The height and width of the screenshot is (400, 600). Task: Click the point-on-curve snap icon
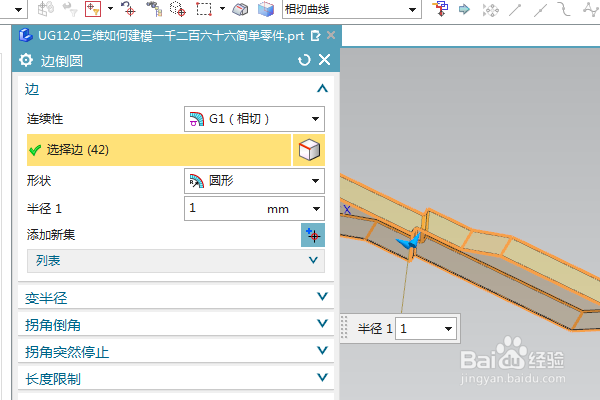[x=564, y=9]
